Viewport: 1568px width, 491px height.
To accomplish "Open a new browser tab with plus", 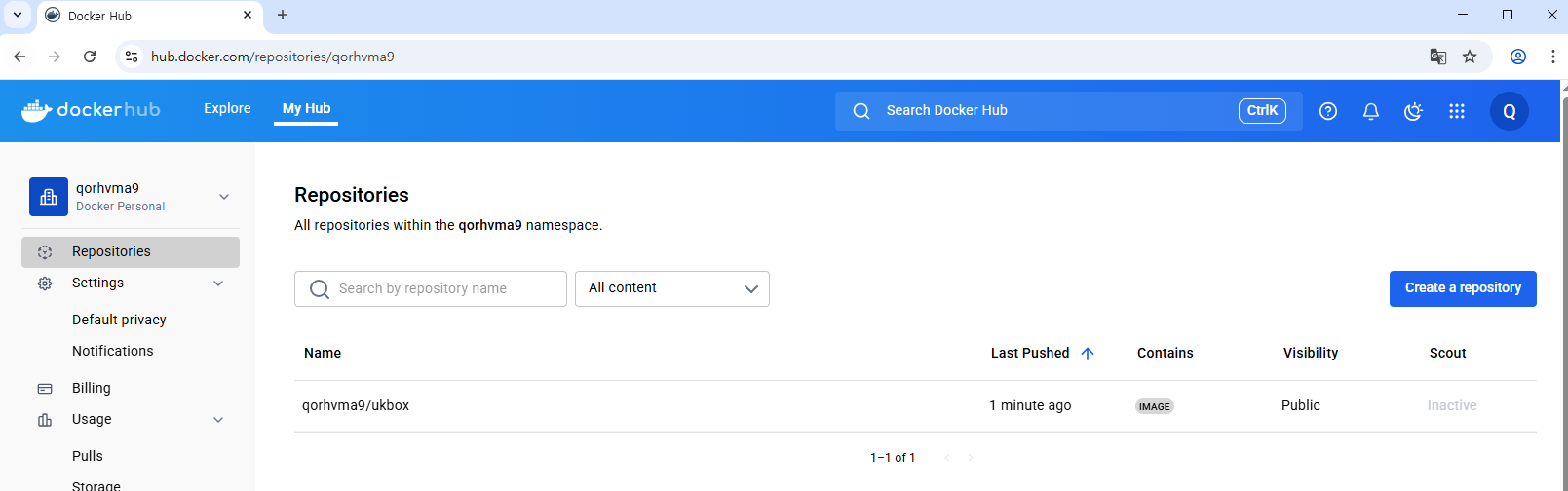I will coord(283,15).
